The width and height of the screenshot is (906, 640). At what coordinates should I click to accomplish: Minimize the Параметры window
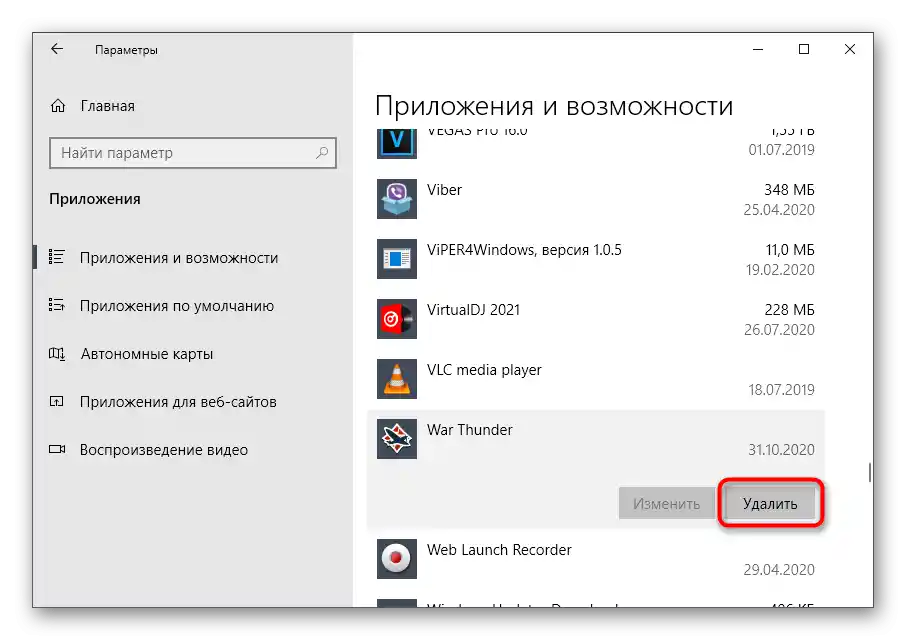[758, 50]
